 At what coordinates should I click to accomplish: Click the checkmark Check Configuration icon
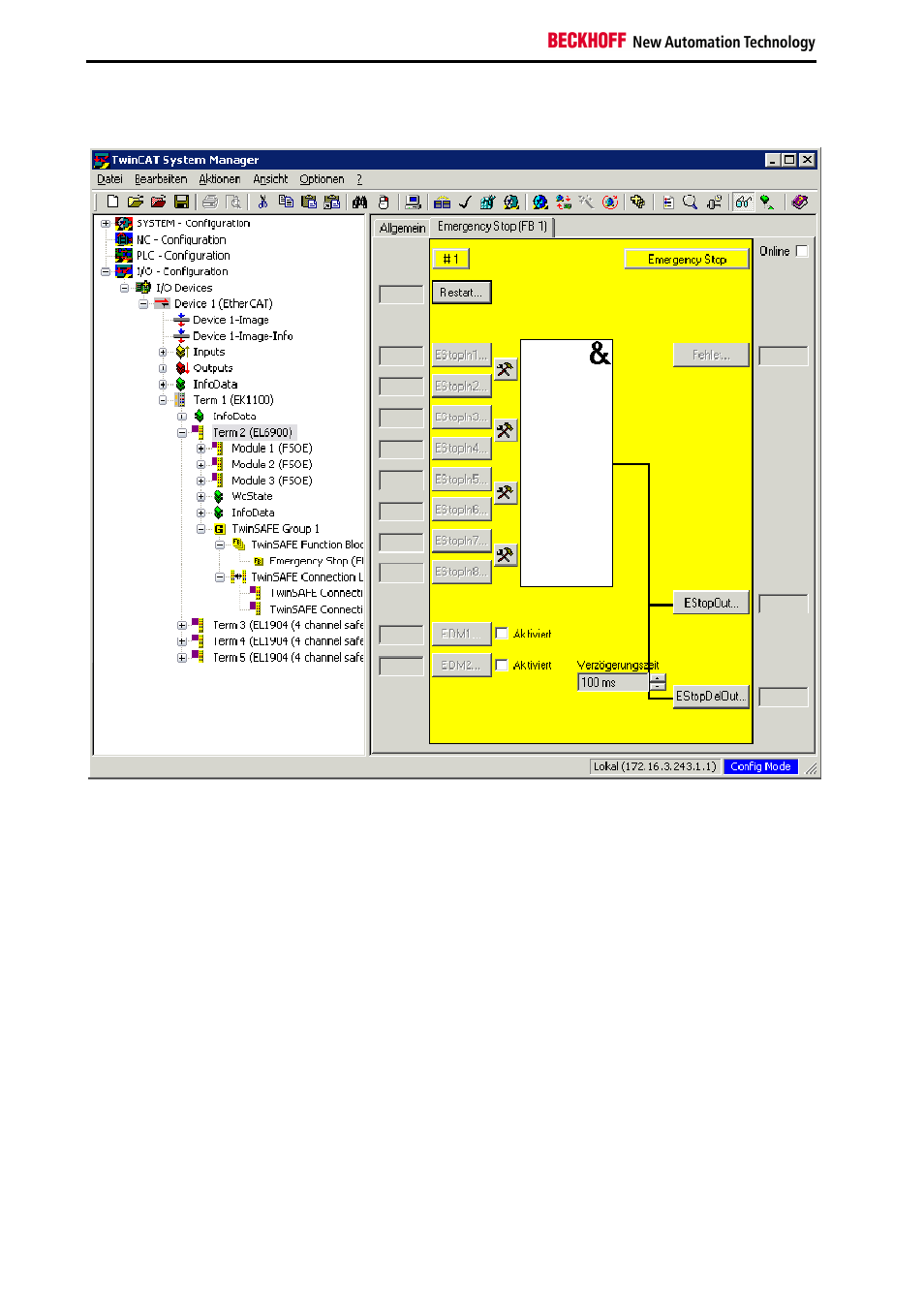[x=465, y=202]
